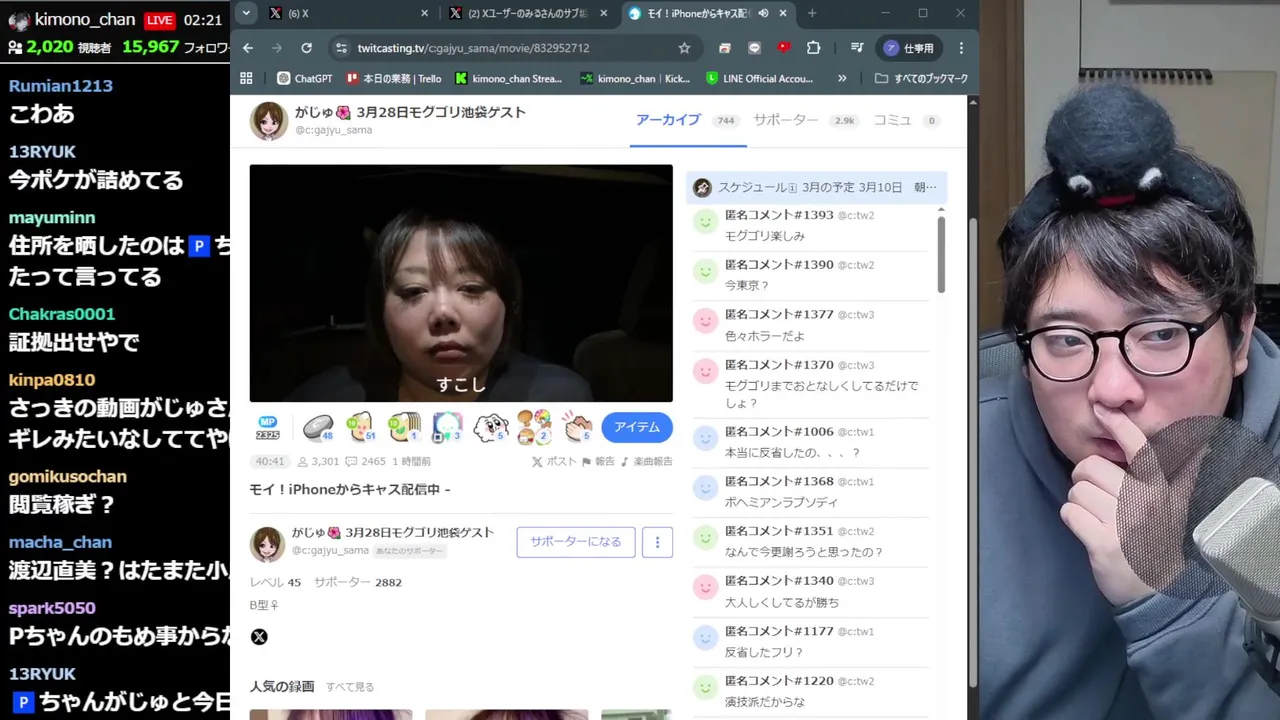Open the media control icon in toolbar

857,48
